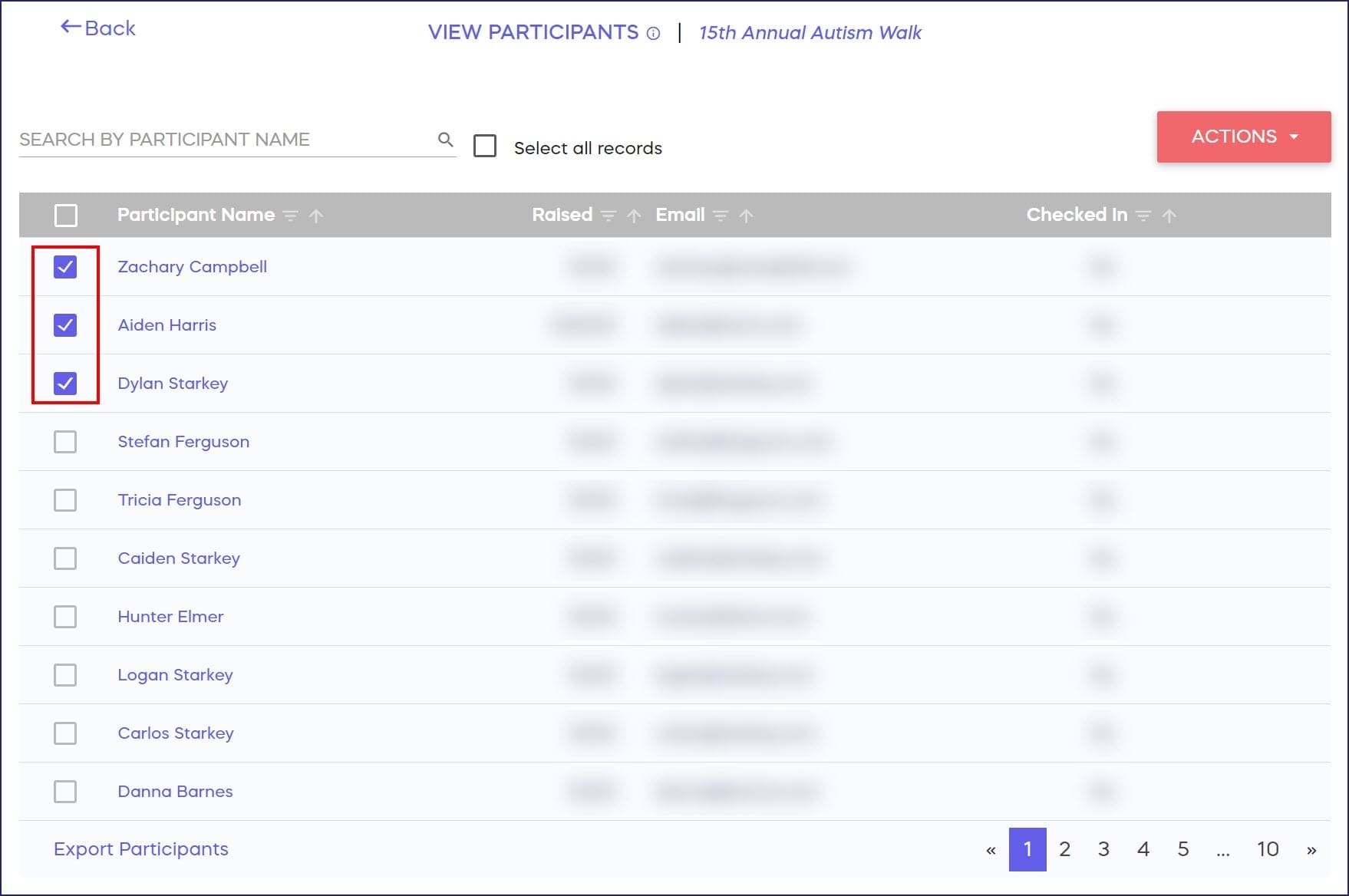The height and width of the screenshot is (896, 1349).
Task: Go to page 2 of participants
Action: [x=1064, y=849]
